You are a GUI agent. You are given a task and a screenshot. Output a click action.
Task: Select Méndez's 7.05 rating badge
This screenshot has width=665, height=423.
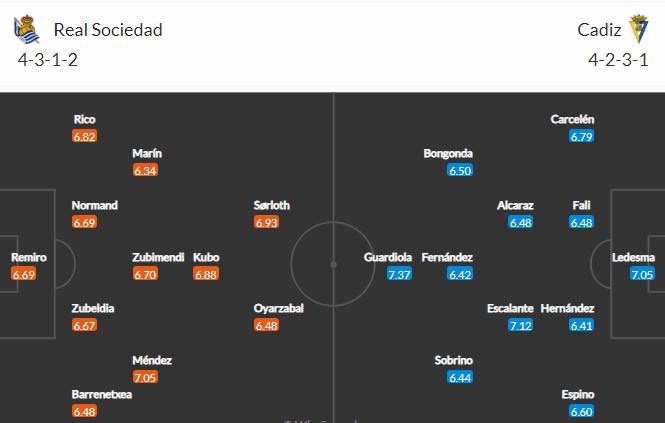click(145, 377)
